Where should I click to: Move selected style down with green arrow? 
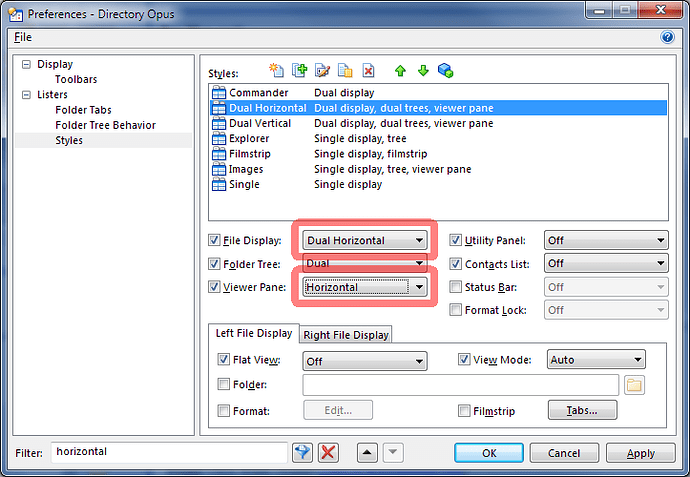(x=422, y=70)
